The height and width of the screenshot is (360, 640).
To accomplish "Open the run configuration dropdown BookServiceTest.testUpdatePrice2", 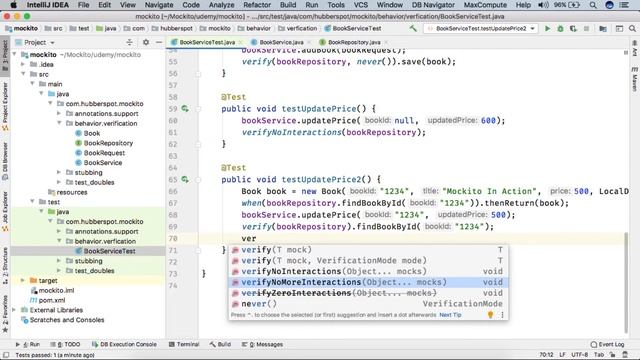I will tap(480, 29).
